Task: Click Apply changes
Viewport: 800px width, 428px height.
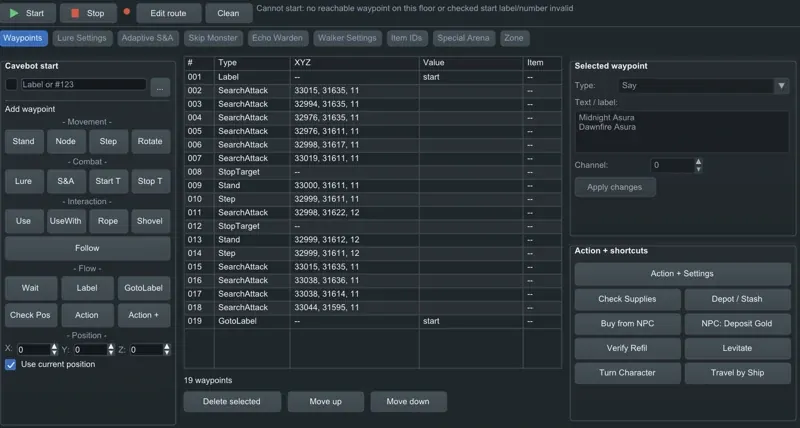Action: click(x=615, y=187)
